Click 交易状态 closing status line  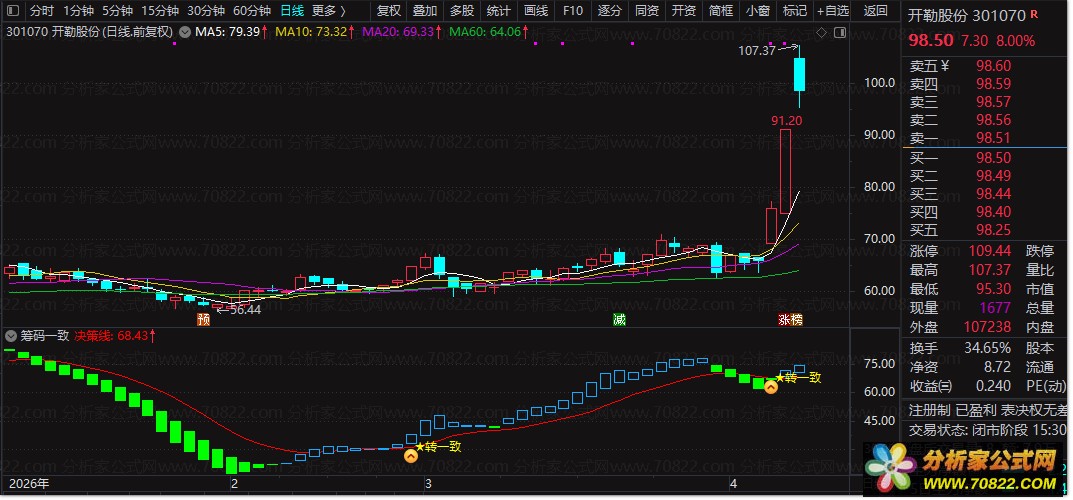(987, 430)
